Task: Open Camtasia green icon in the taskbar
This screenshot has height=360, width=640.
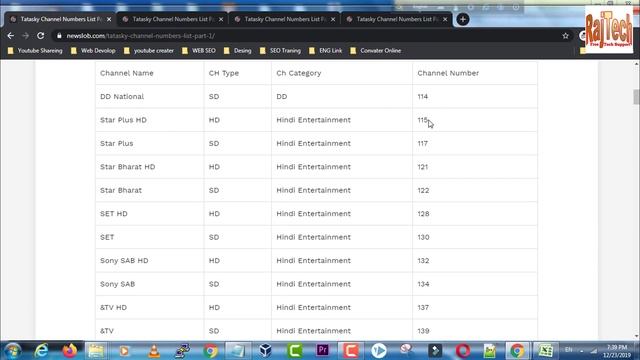Action: tap(295, 351)
